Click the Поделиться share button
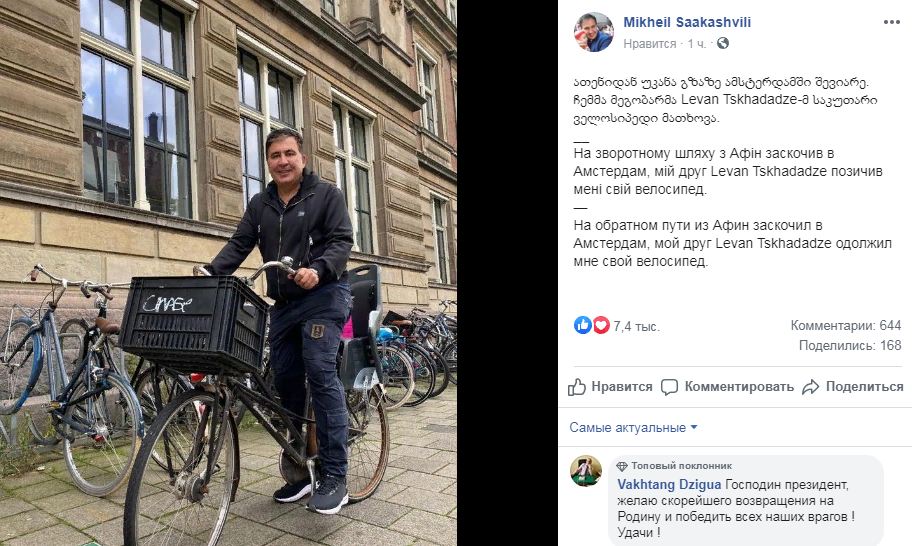 tap(853, 387)
